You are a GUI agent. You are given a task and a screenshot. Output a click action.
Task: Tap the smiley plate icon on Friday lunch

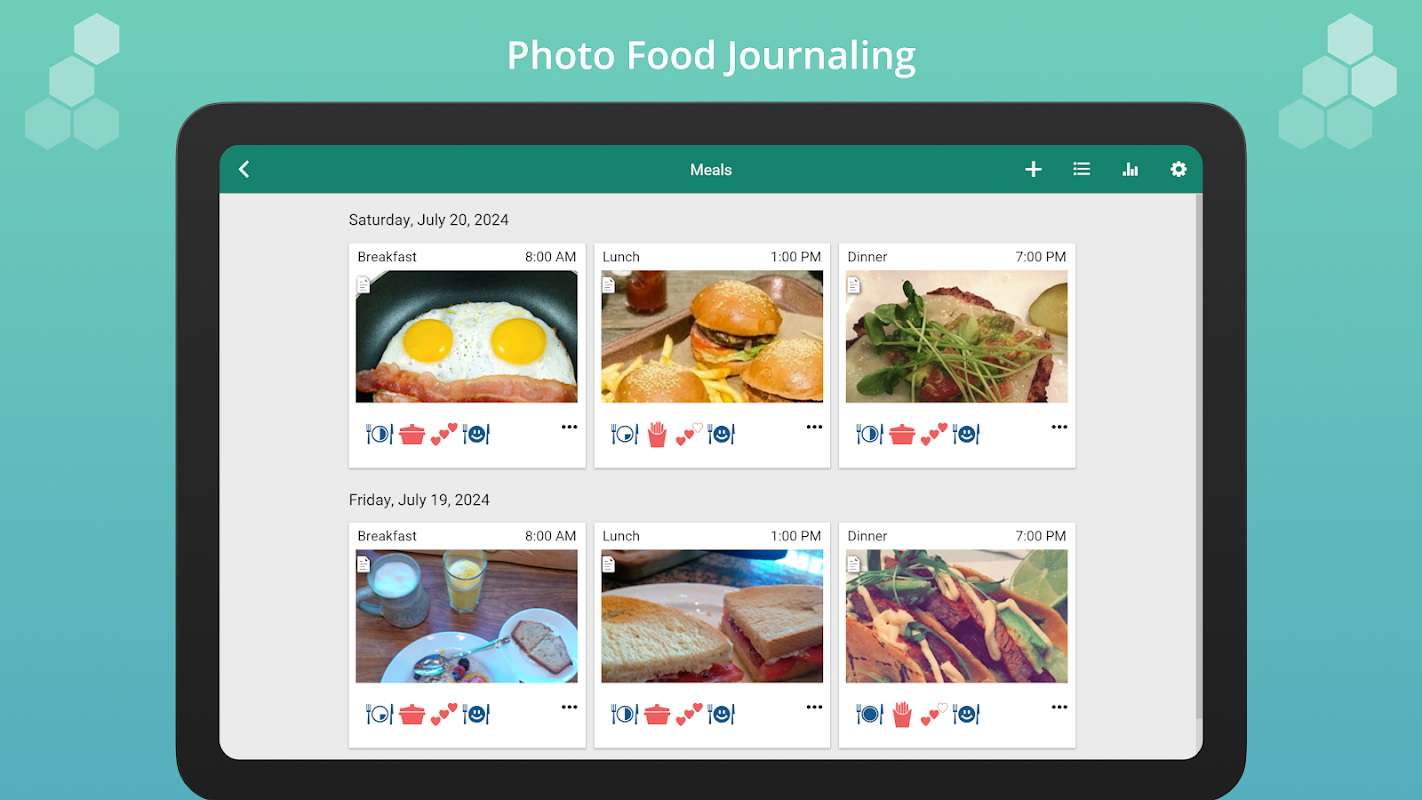[721, 714]
